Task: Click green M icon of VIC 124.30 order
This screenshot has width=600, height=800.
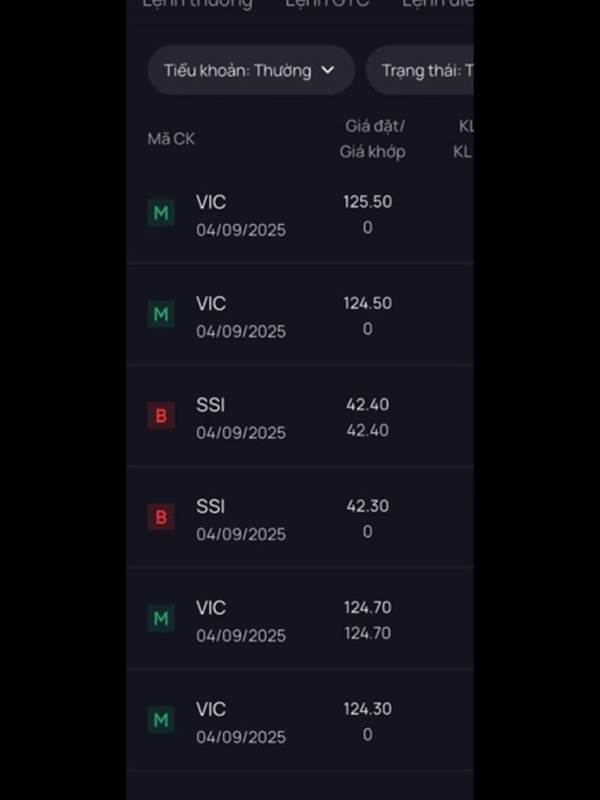Action: [161, 720]
